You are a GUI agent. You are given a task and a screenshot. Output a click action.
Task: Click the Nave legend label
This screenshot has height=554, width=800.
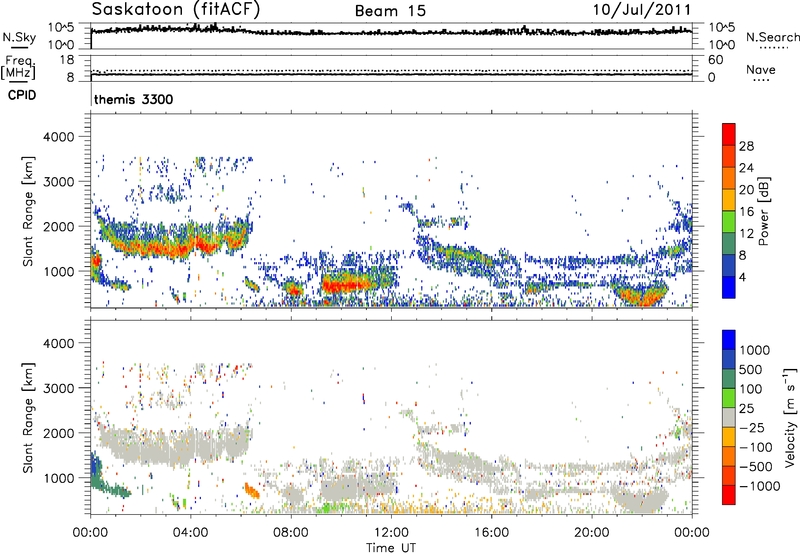[760, 70]
